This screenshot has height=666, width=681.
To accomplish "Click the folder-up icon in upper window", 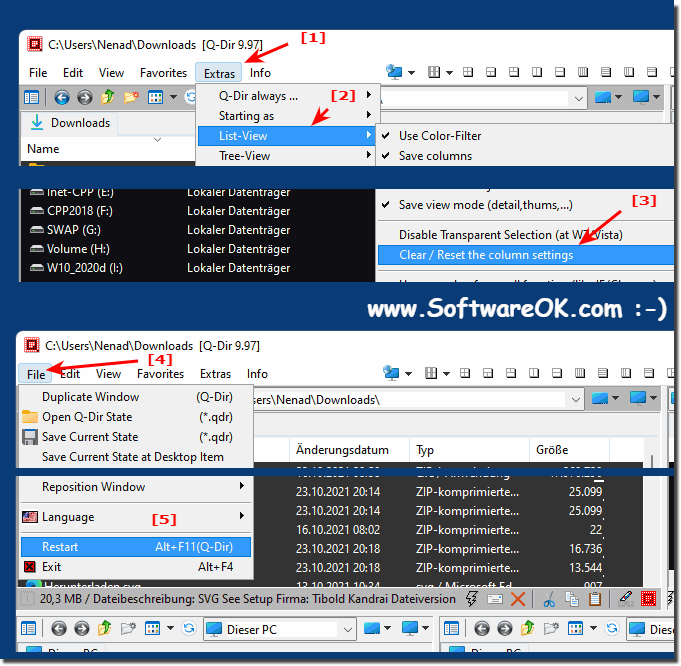I will click(108, 97).
